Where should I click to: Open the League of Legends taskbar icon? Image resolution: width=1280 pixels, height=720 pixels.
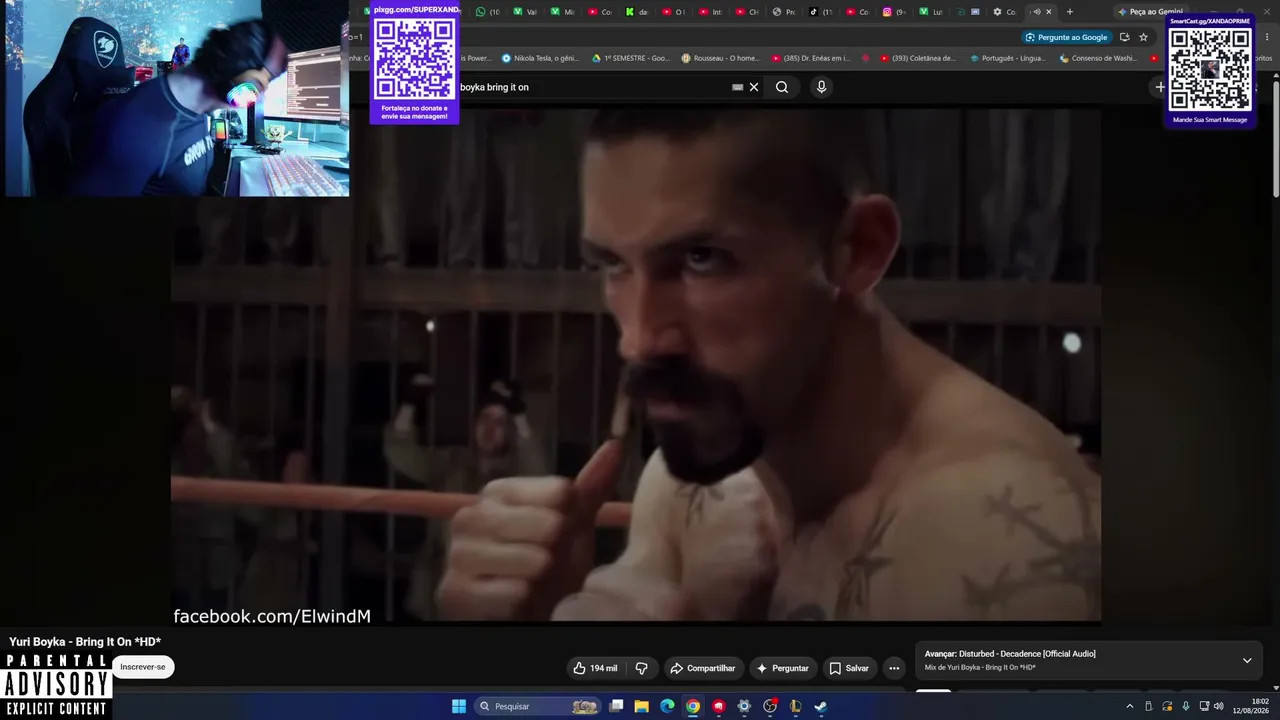795,706
